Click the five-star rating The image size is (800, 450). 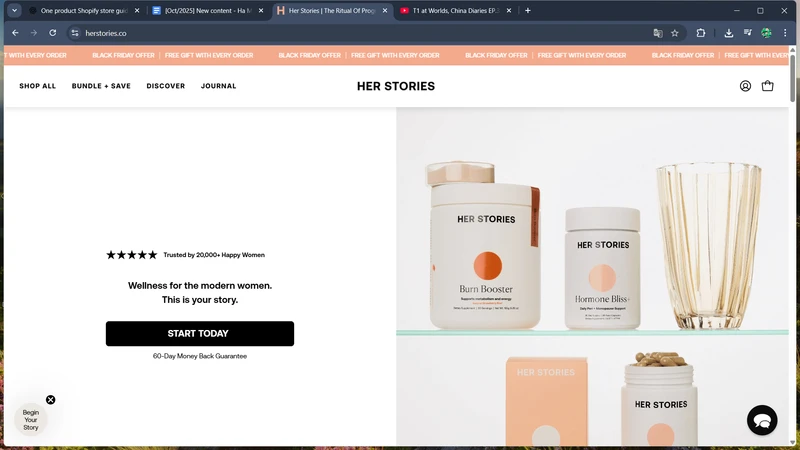point(132,255)
